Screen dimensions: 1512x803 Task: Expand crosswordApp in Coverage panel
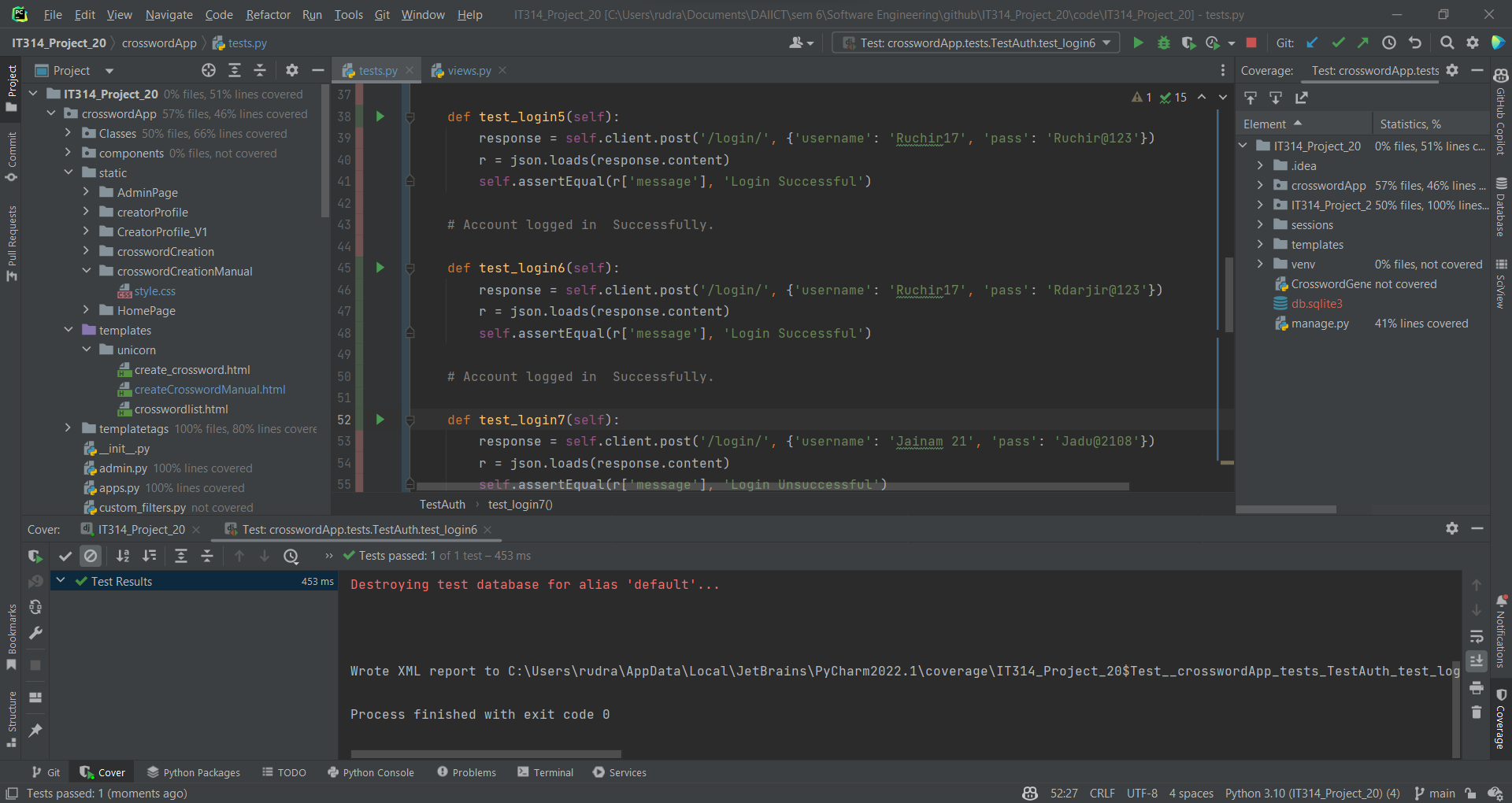1260,185
